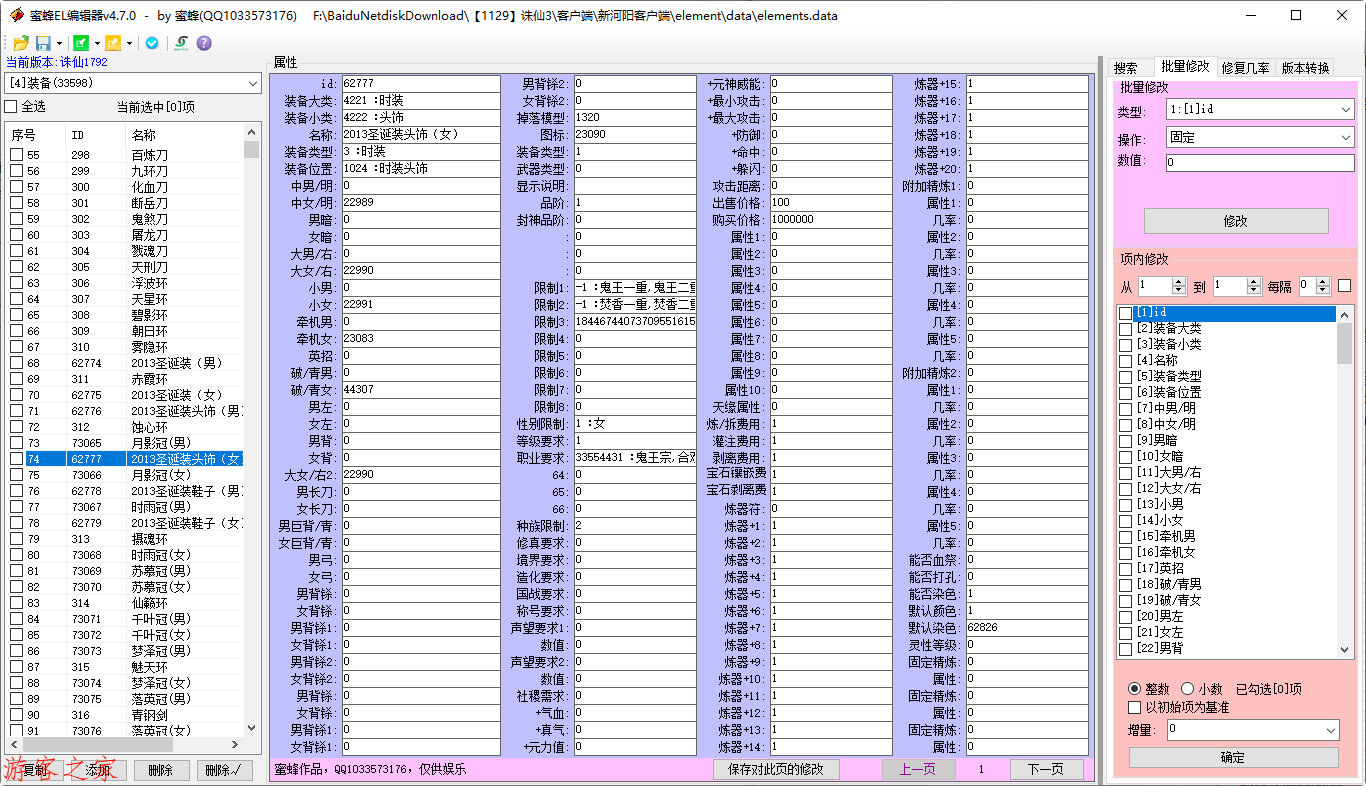Enable 以初始项为基准 checkbox
The height and width of the screenshot is (786, 1366).
[1135, 707]
